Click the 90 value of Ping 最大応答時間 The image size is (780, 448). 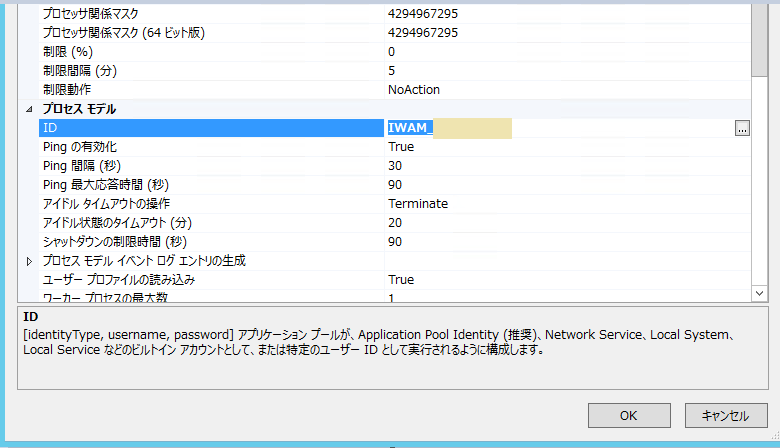coord(395,184)
